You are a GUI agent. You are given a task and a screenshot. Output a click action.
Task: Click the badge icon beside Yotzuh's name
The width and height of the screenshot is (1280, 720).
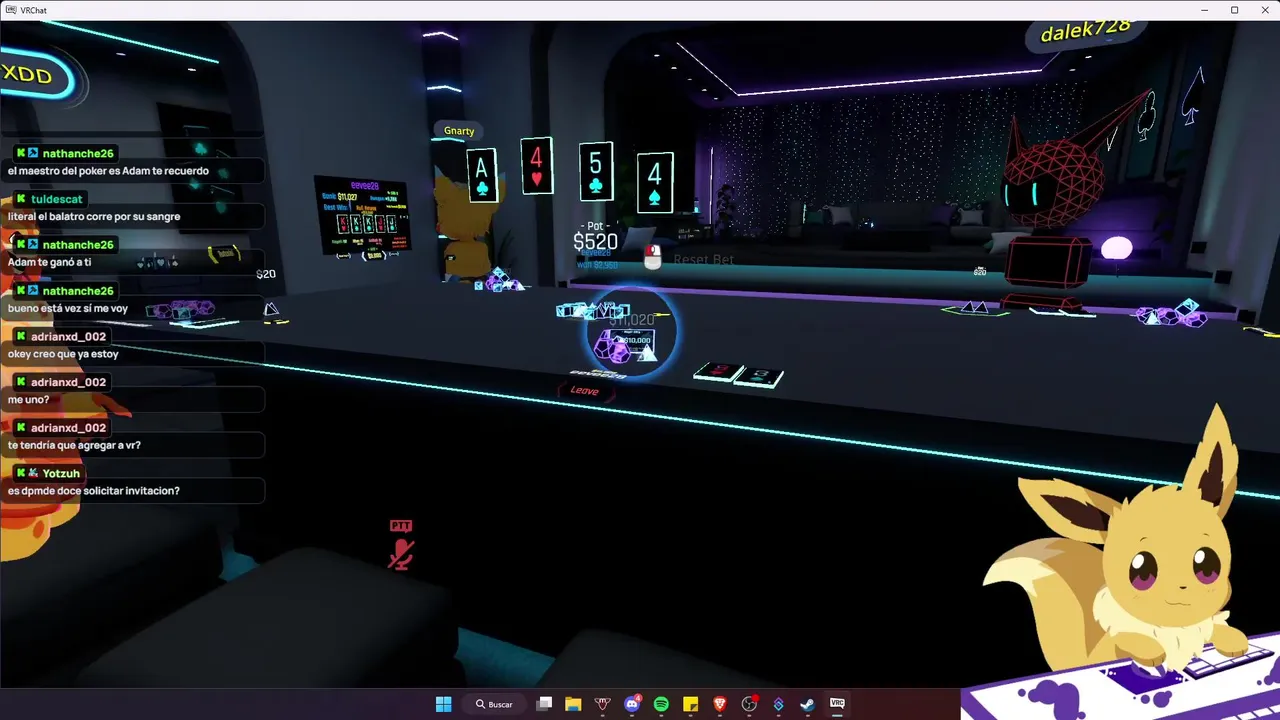coord(33,473)
